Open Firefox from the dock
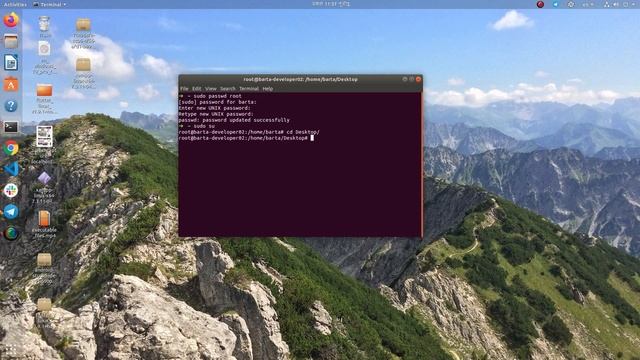Viewport: 640px width, 360px height. pyautogui.click(x=11, y=20)
